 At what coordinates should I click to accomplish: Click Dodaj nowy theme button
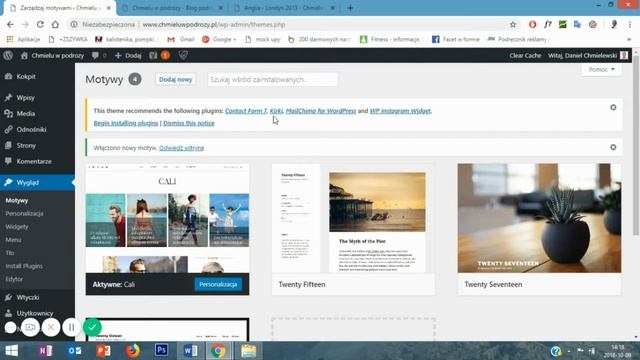pos(176,80)
